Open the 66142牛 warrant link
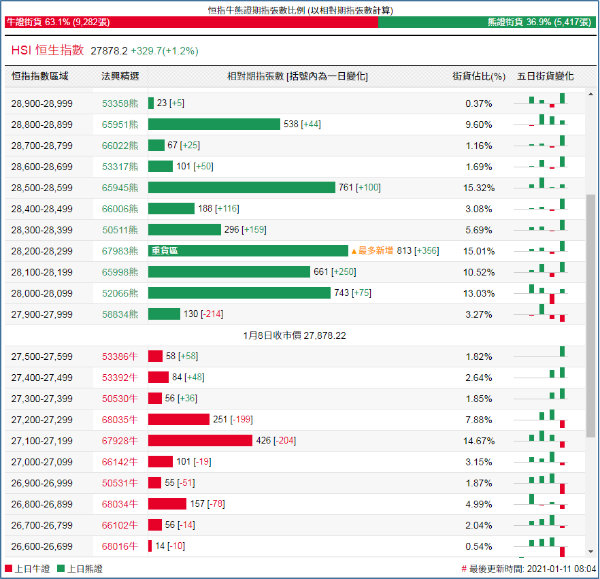Screen dimensions: 600x579 [119, 462]
